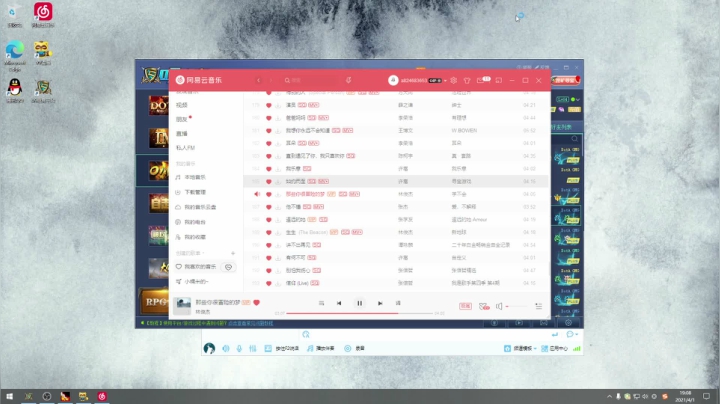Select the 我喜欢的音乐 playlist
Image resolution: width=720 pixels, height=404 pixels.
(x=200, y=267)
